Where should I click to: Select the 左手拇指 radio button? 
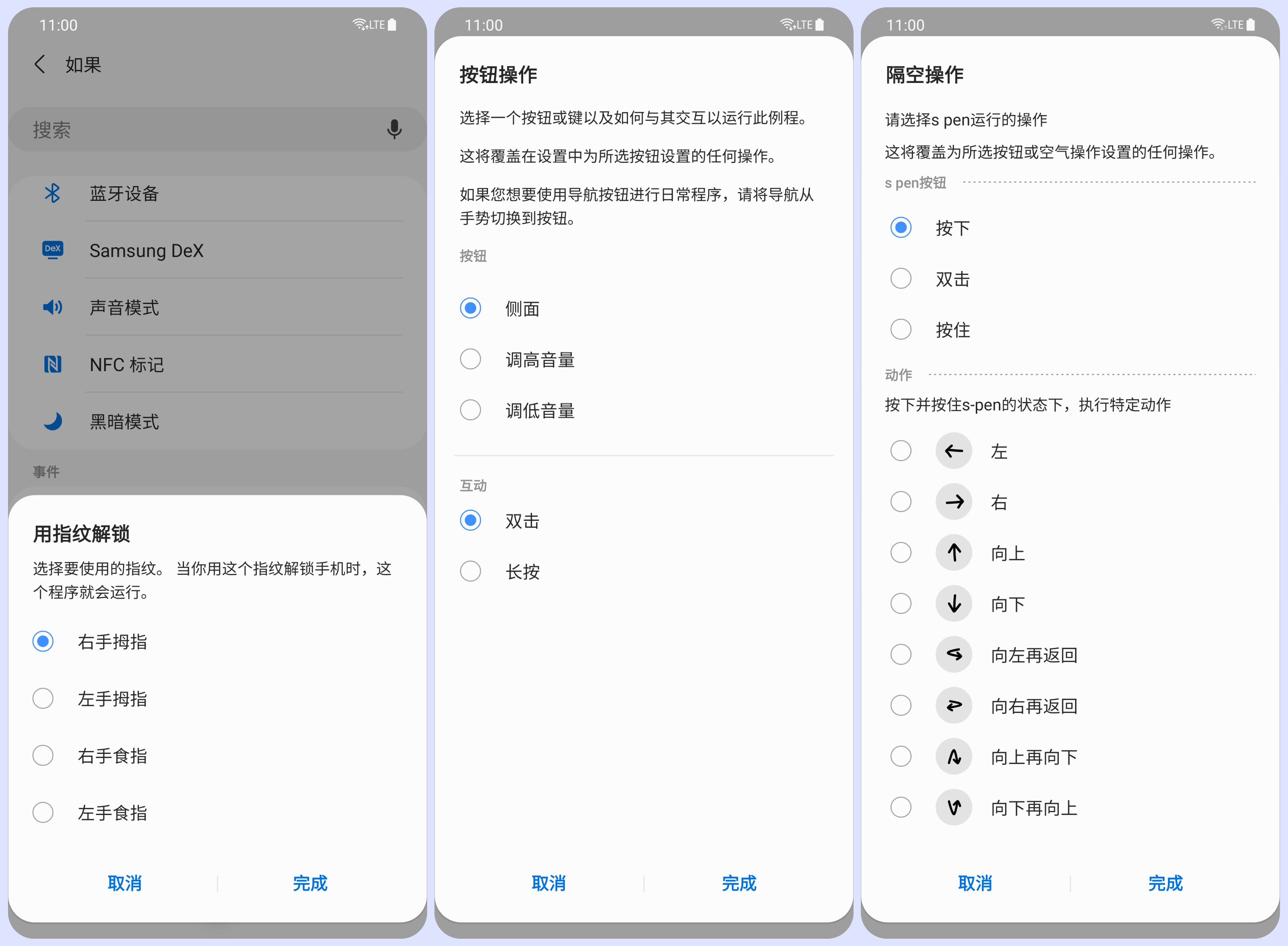tap(43, 699)
